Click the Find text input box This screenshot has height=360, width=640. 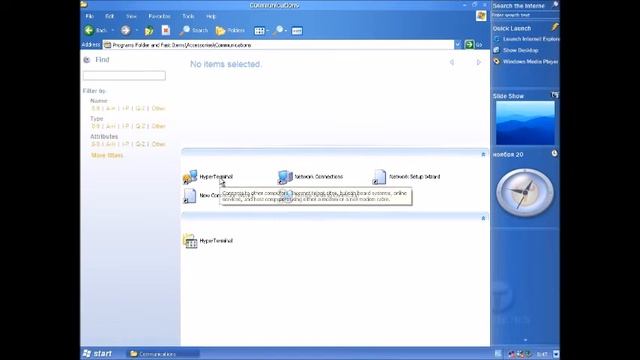coord(124,76)
